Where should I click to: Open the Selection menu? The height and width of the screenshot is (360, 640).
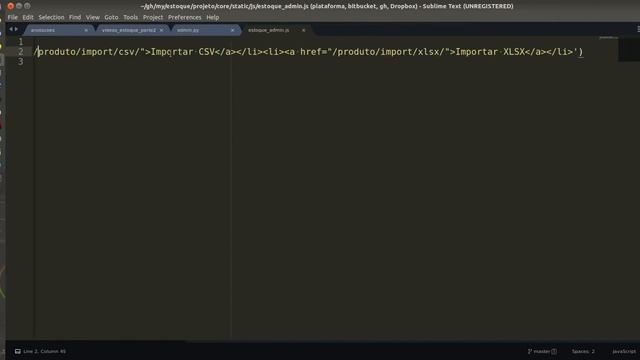click(51, 18)
